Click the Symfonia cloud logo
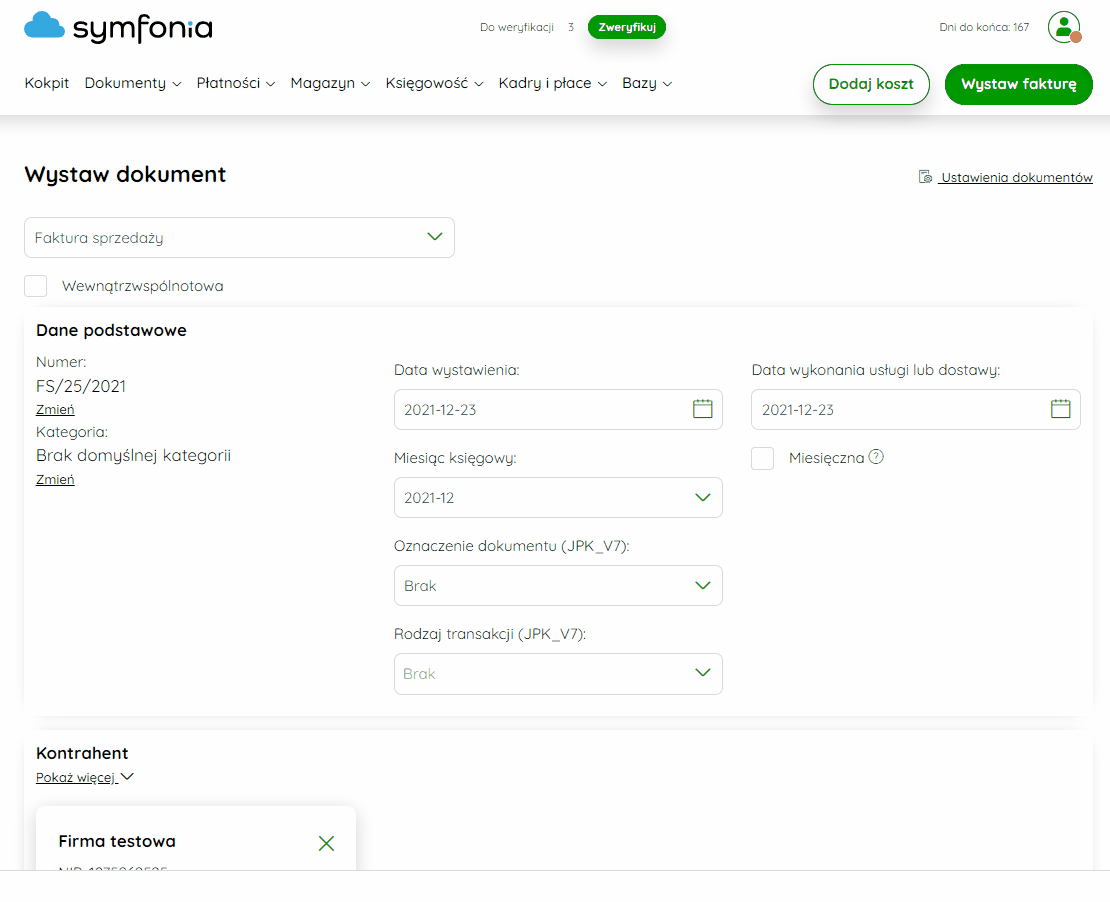 click(45, 25)
